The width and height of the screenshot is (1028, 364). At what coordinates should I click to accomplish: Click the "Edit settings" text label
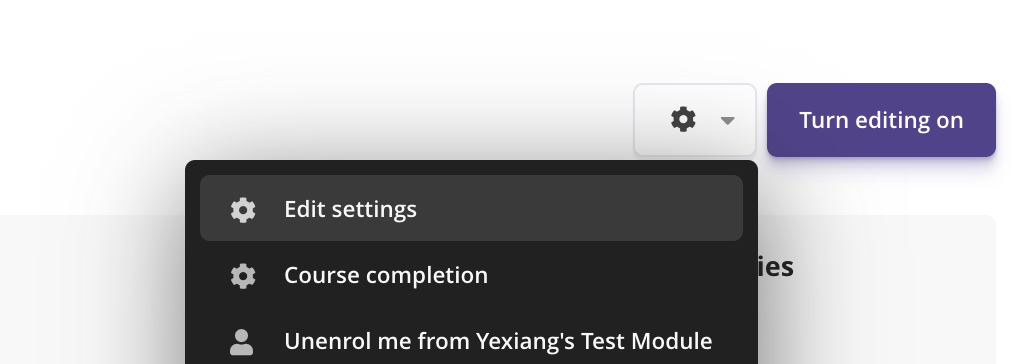[x=350, y=209]
